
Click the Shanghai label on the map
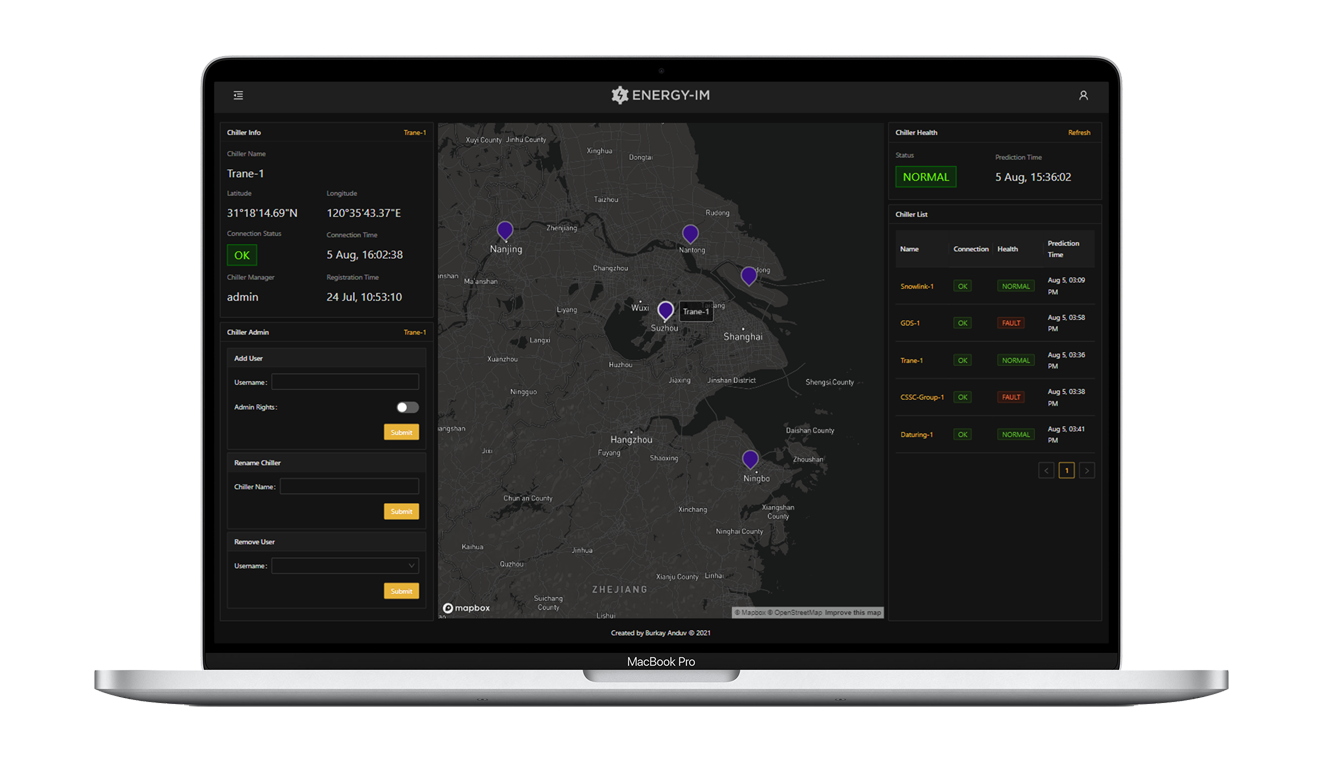click(x=743, y=337)
